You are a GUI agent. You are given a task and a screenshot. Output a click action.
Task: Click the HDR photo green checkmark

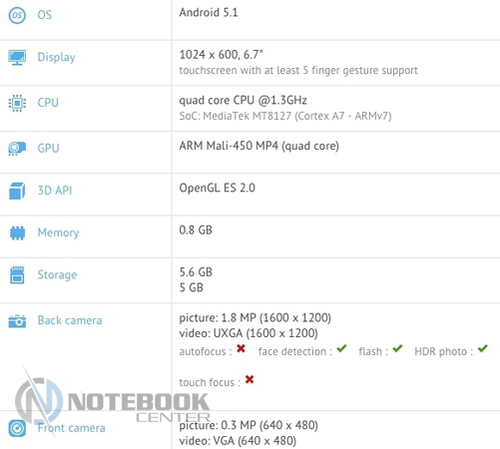pyautogui.click(x=483, y=349)
